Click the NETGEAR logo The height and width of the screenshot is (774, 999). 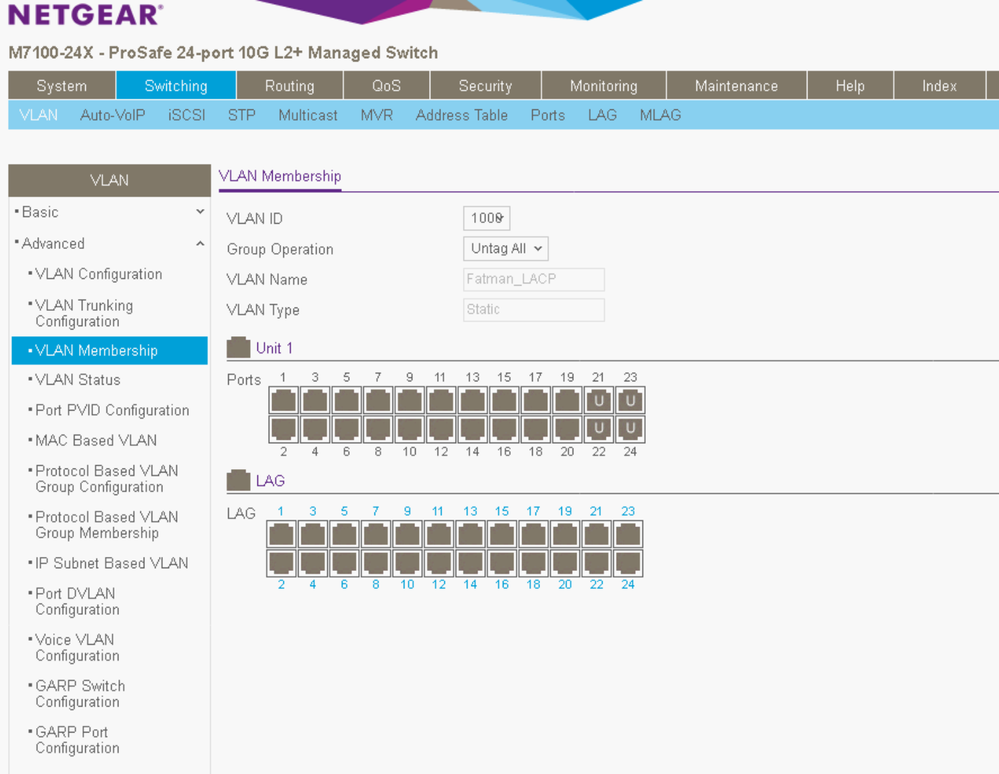tap(85, 15)
